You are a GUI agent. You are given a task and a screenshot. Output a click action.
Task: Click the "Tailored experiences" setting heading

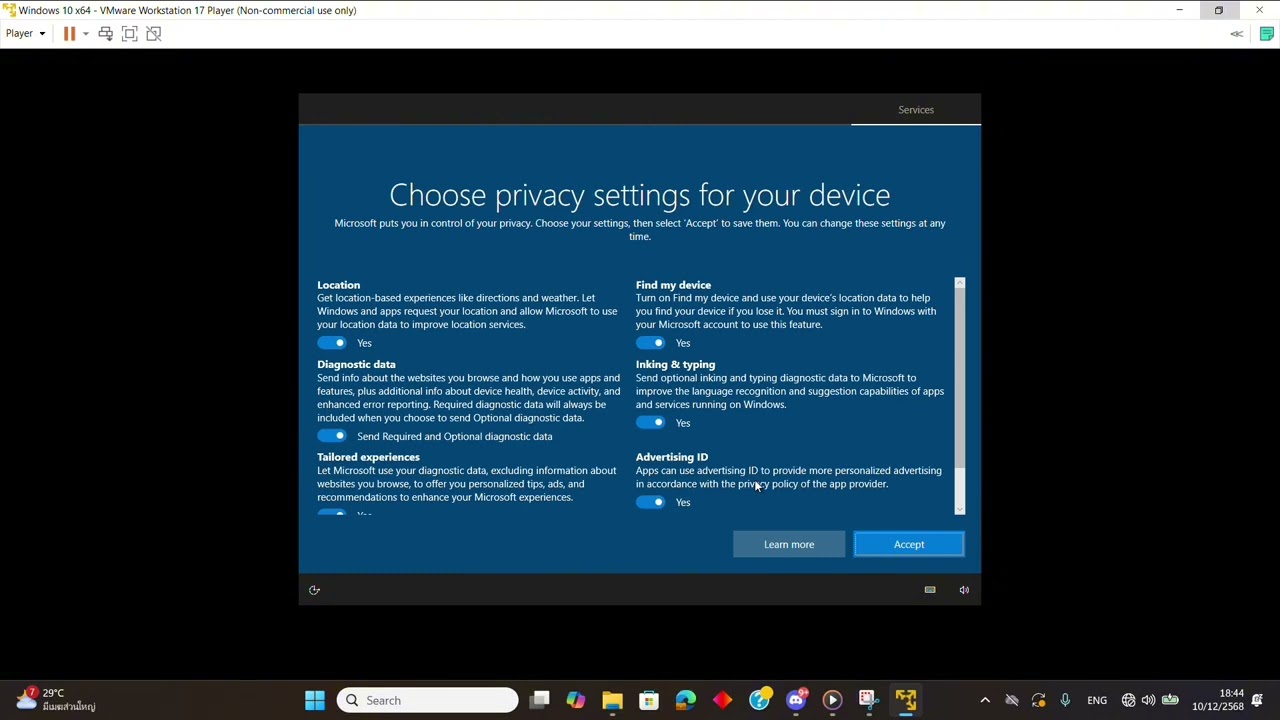click(x=368, y=457)
